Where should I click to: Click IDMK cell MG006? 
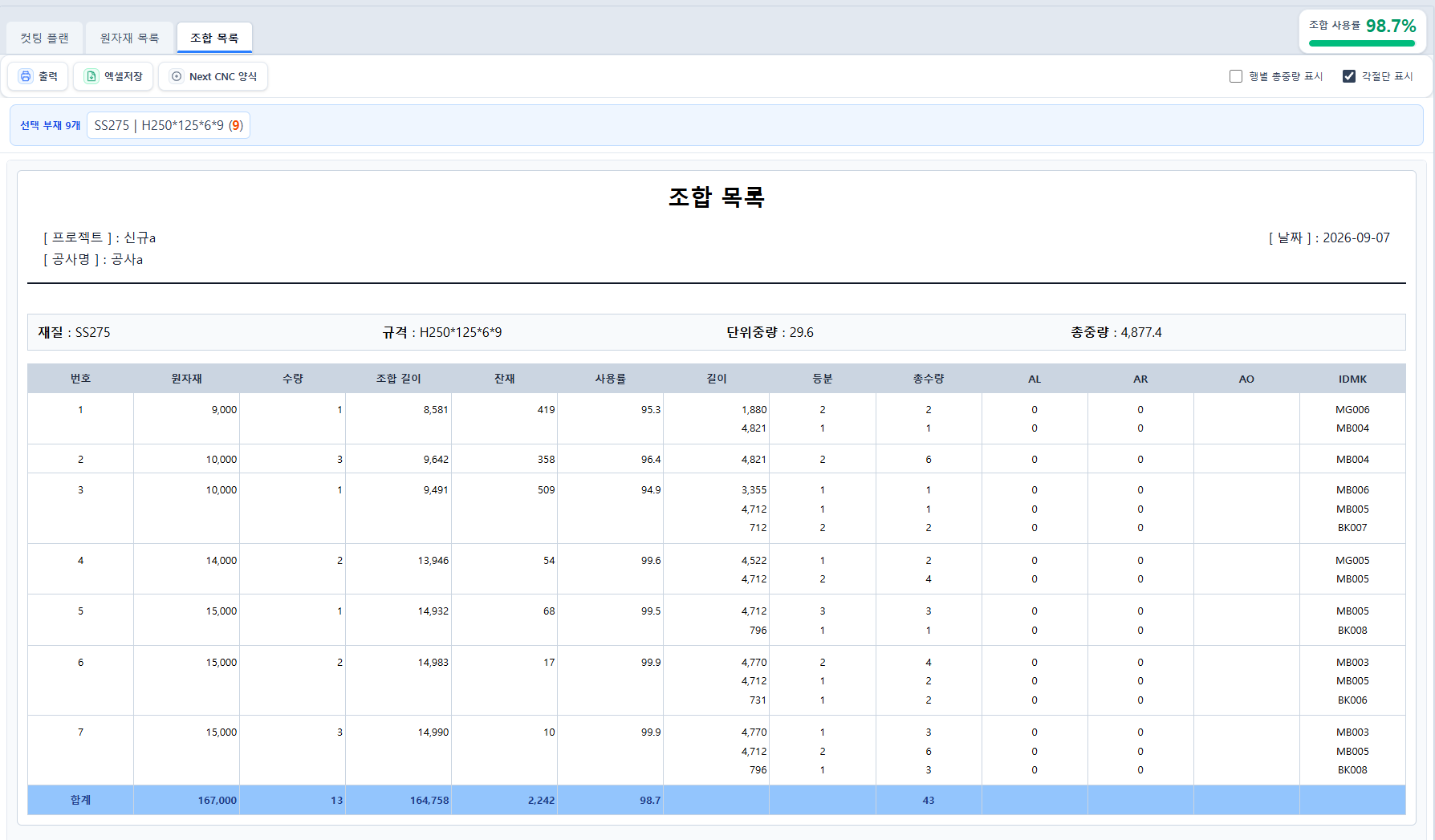[x=1352, y=409]
